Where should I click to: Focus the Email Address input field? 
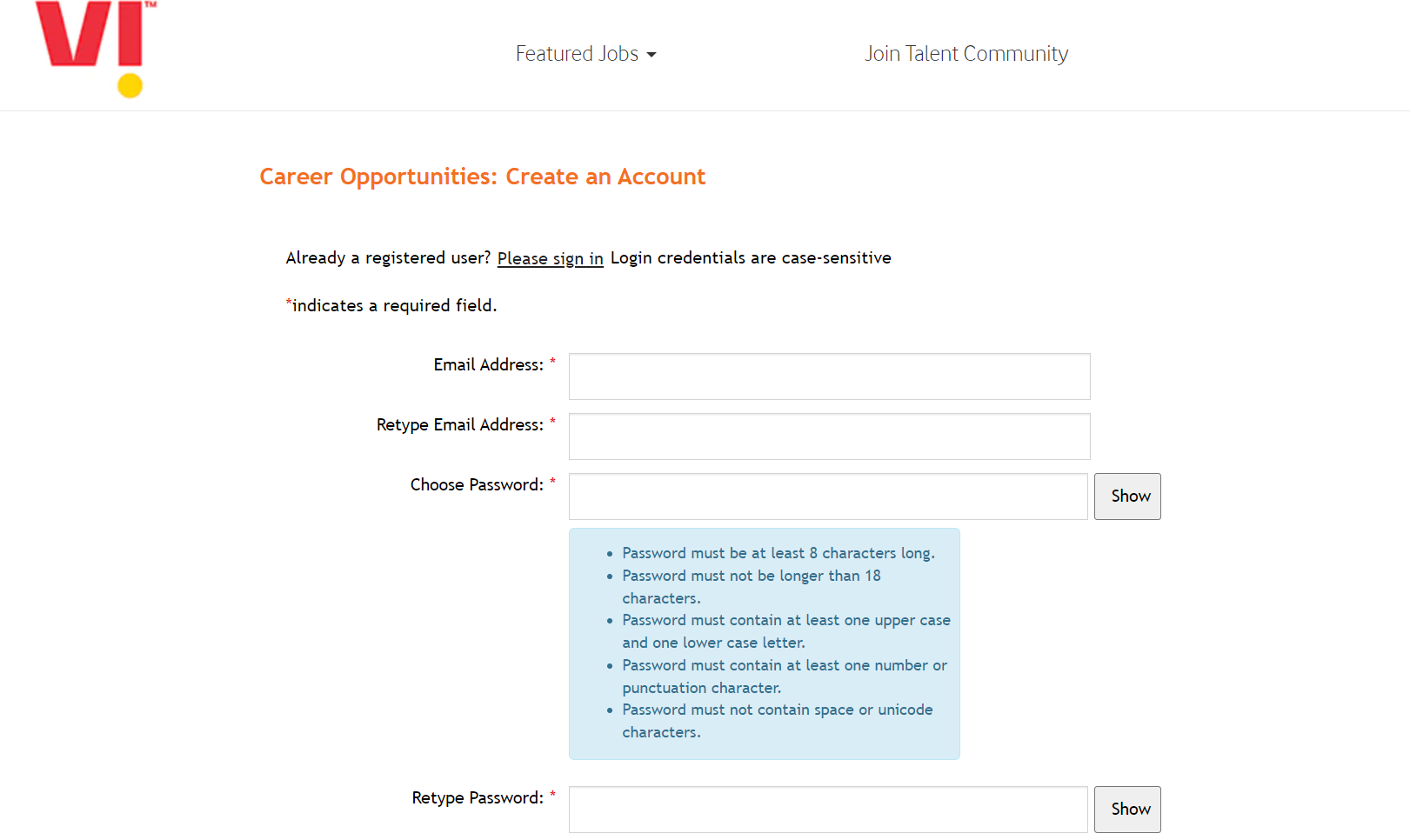[829, 377]
